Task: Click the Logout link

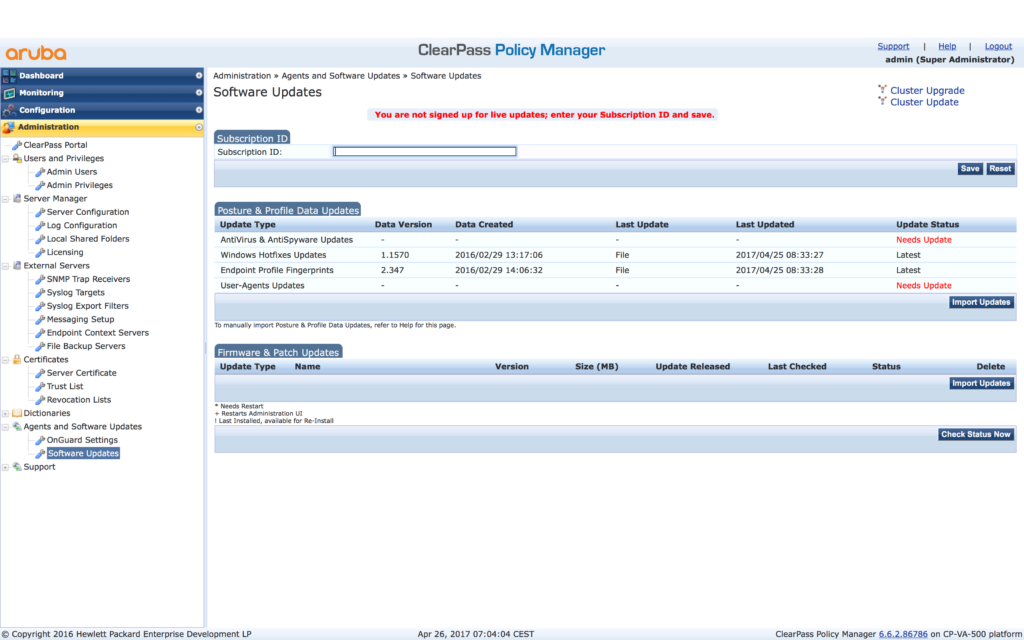Action: click(998, 46)
